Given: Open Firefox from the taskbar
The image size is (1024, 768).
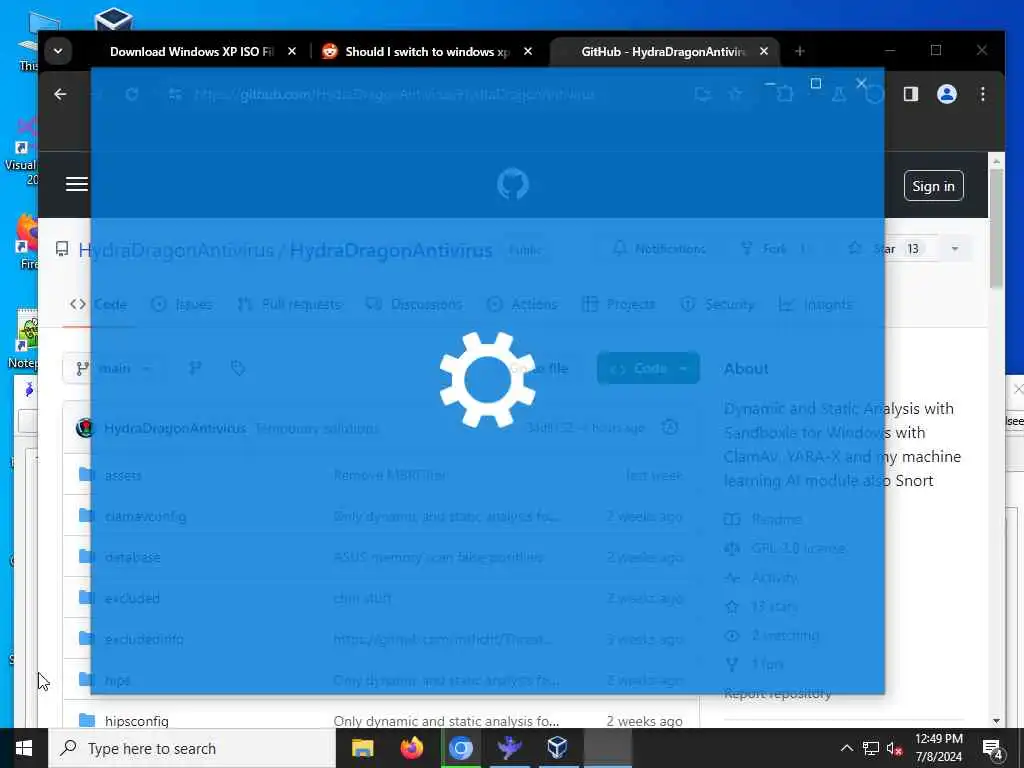Looking at the screenshot, I should click(x=411, y=748).
